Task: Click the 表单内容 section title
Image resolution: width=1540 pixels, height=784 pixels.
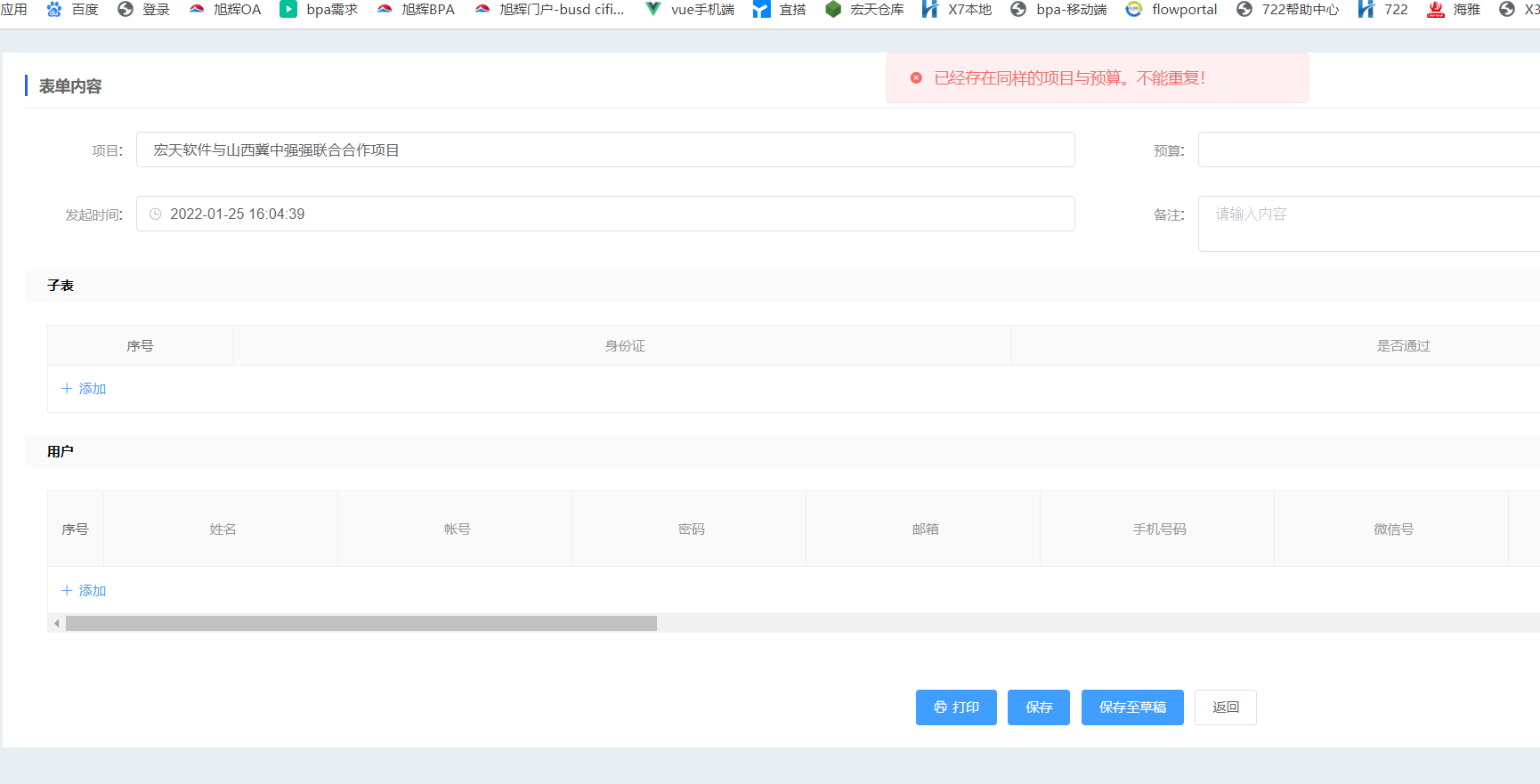Action: coord(70,86)
